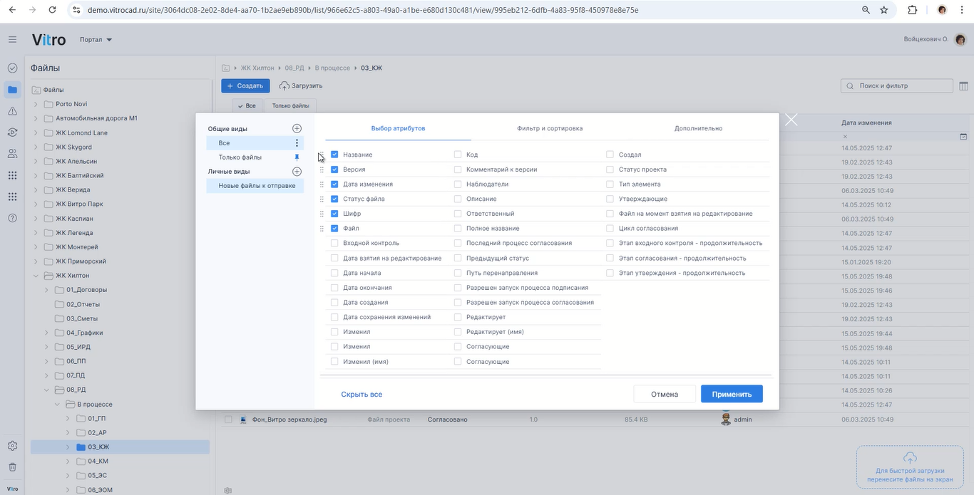Switch to the Фильтр и сортировка tab

549,129
